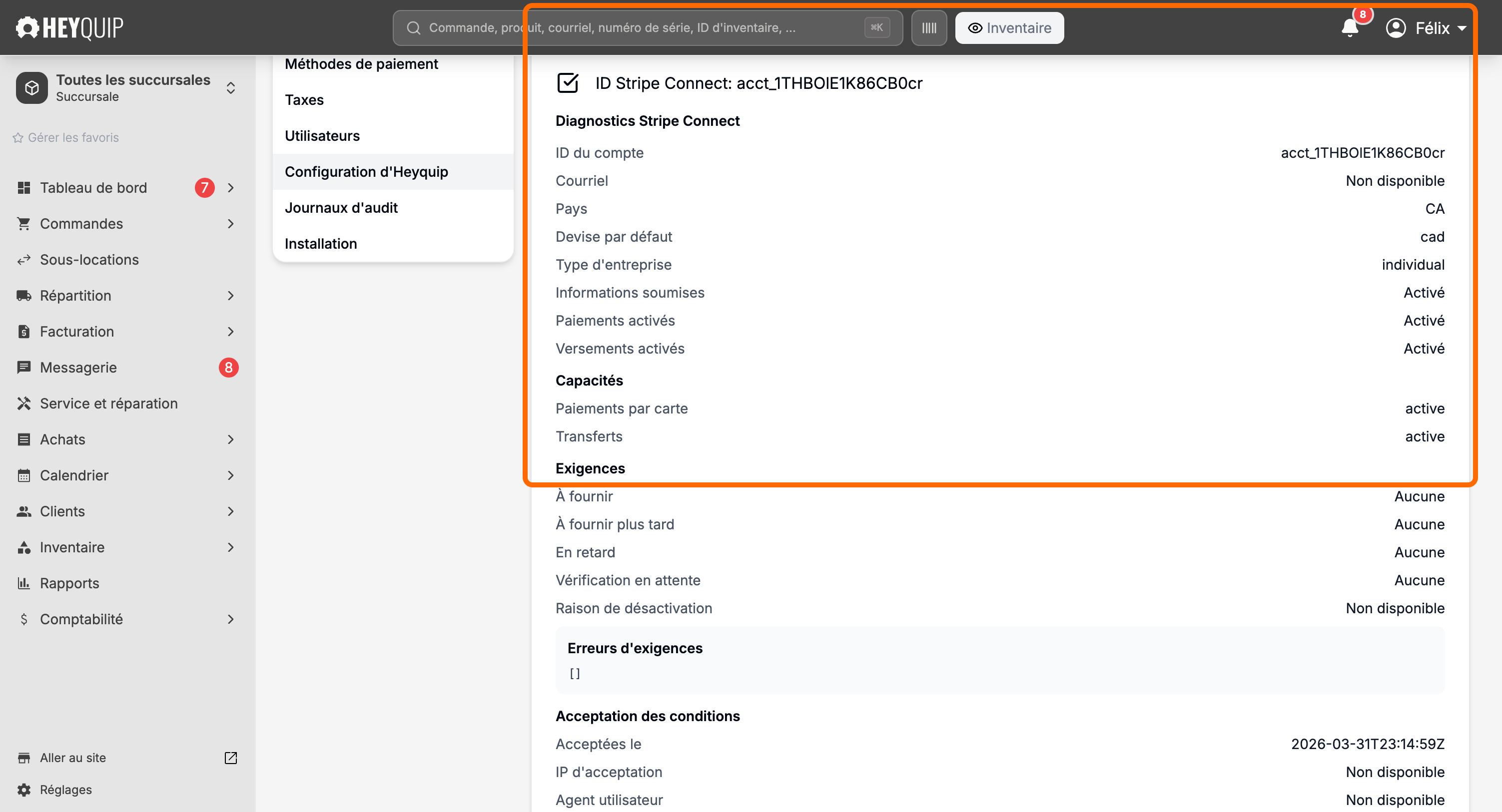
Task: Select Méthodes de paiement settings item
Action: [x=393, y=64]
